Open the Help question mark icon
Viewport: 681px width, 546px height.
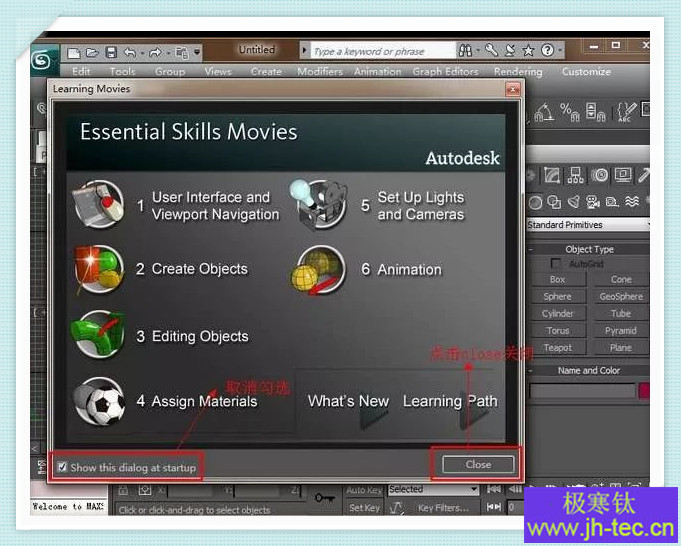pos(547,51)
